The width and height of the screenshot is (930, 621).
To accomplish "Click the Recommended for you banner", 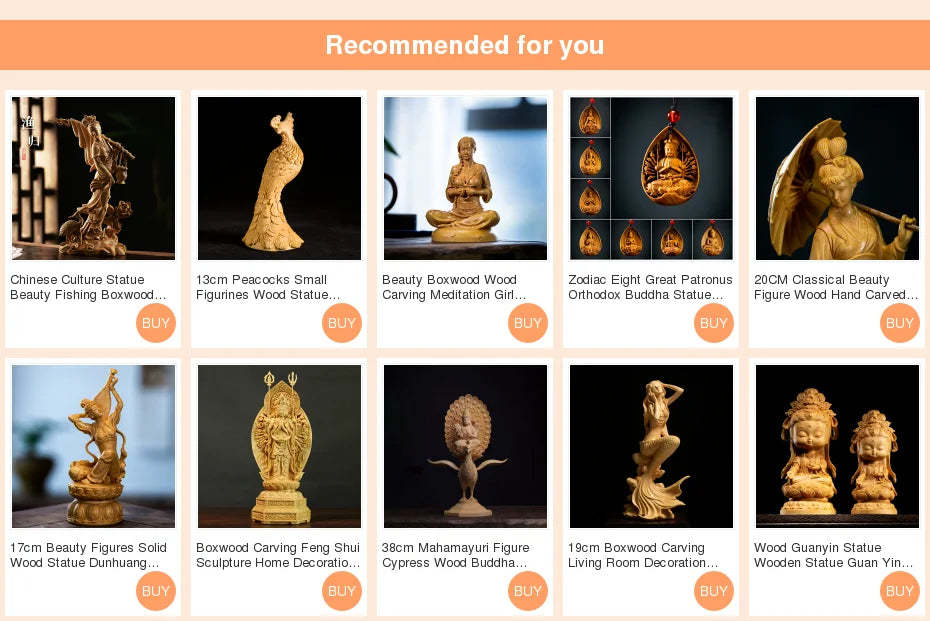I will point(465,45).
